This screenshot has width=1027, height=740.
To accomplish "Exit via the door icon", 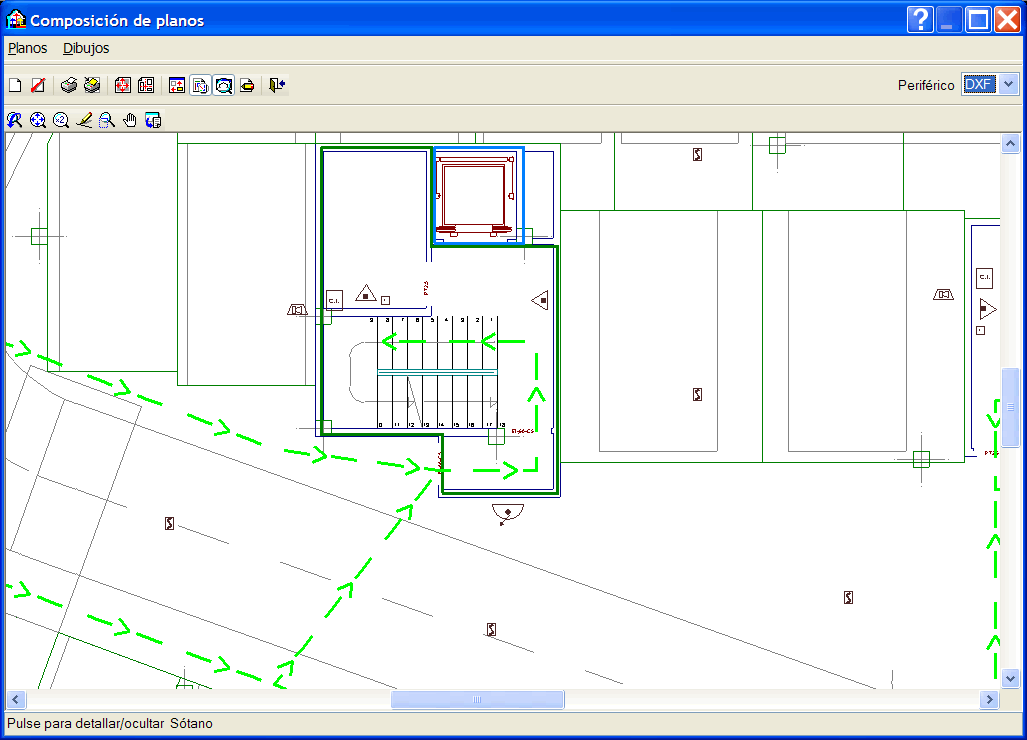I will click(277, 85).
